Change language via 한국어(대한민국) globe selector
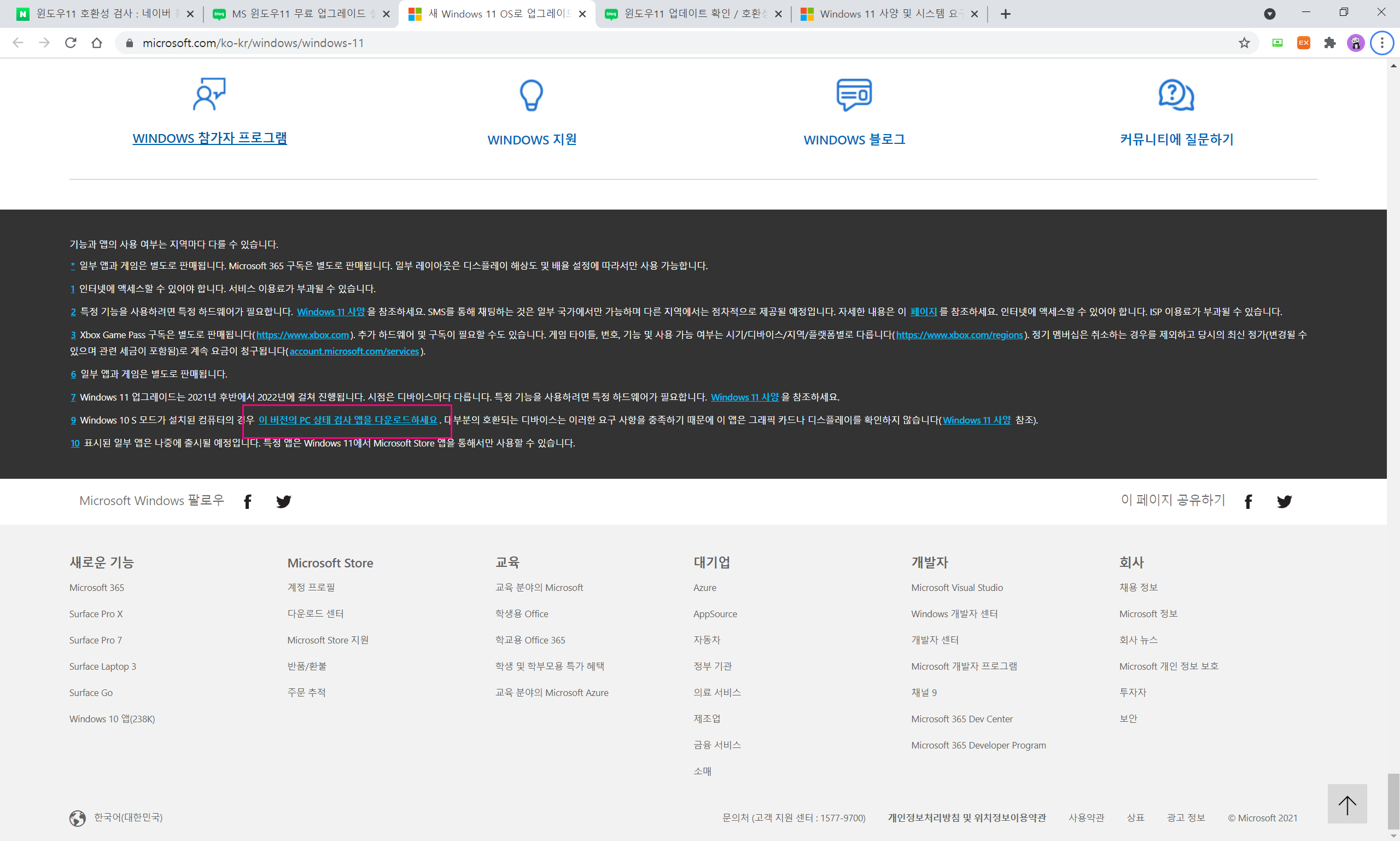Screen dimensions: 1400x841 [116, 817]
